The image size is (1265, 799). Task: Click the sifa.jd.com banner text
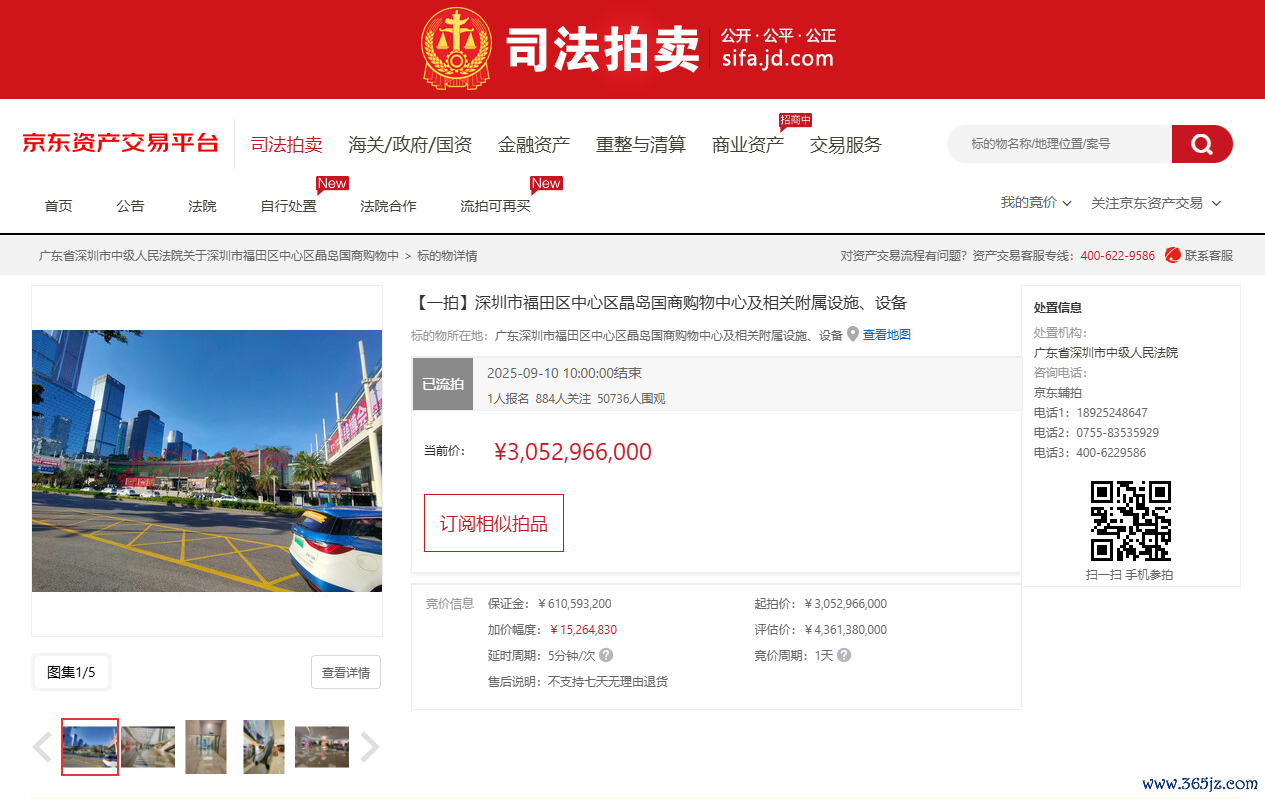tap(778, 59)
